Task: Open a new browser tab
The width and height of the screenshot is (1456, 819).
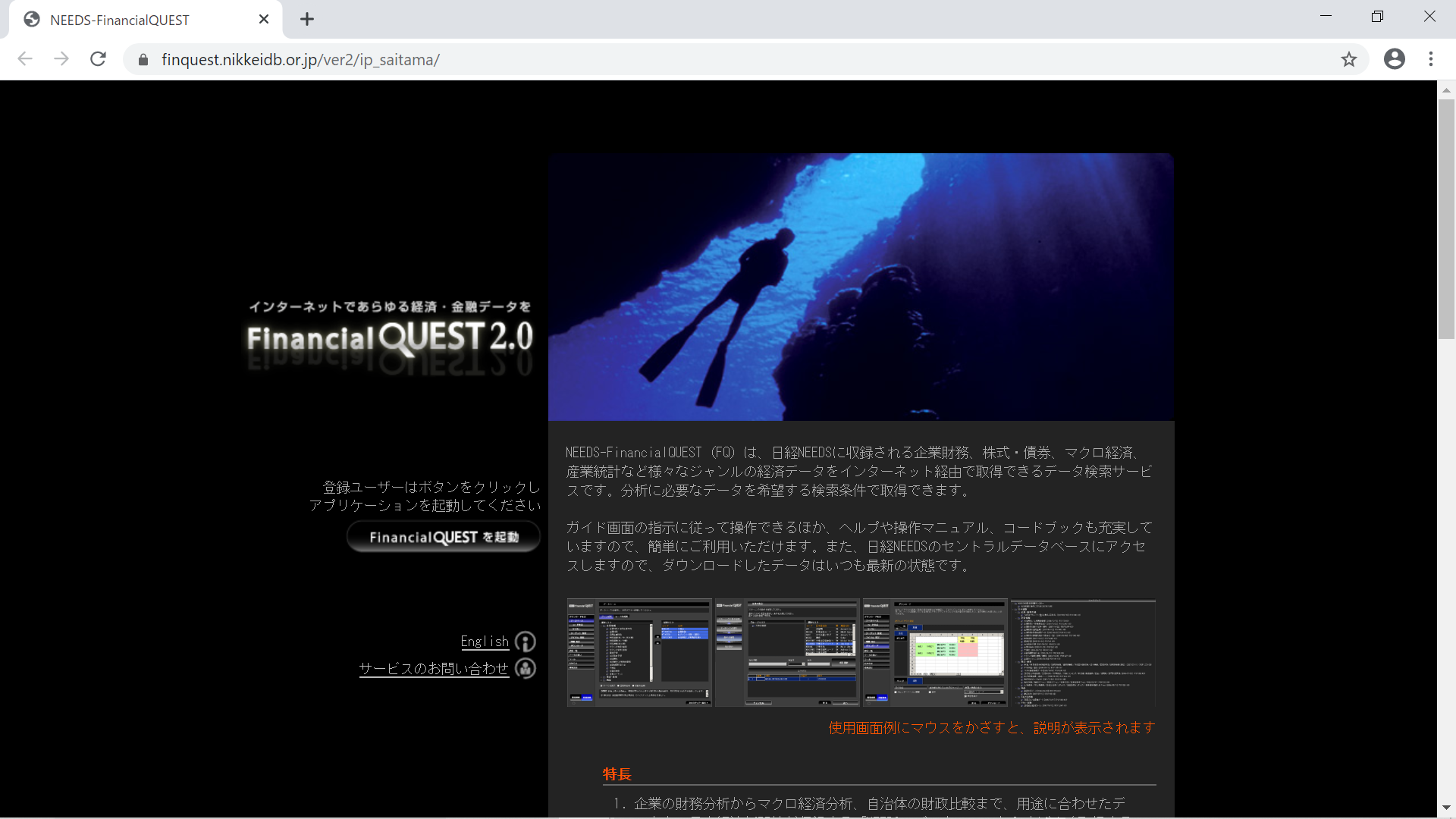Action: pyautogui.click(x=307, y=19)
